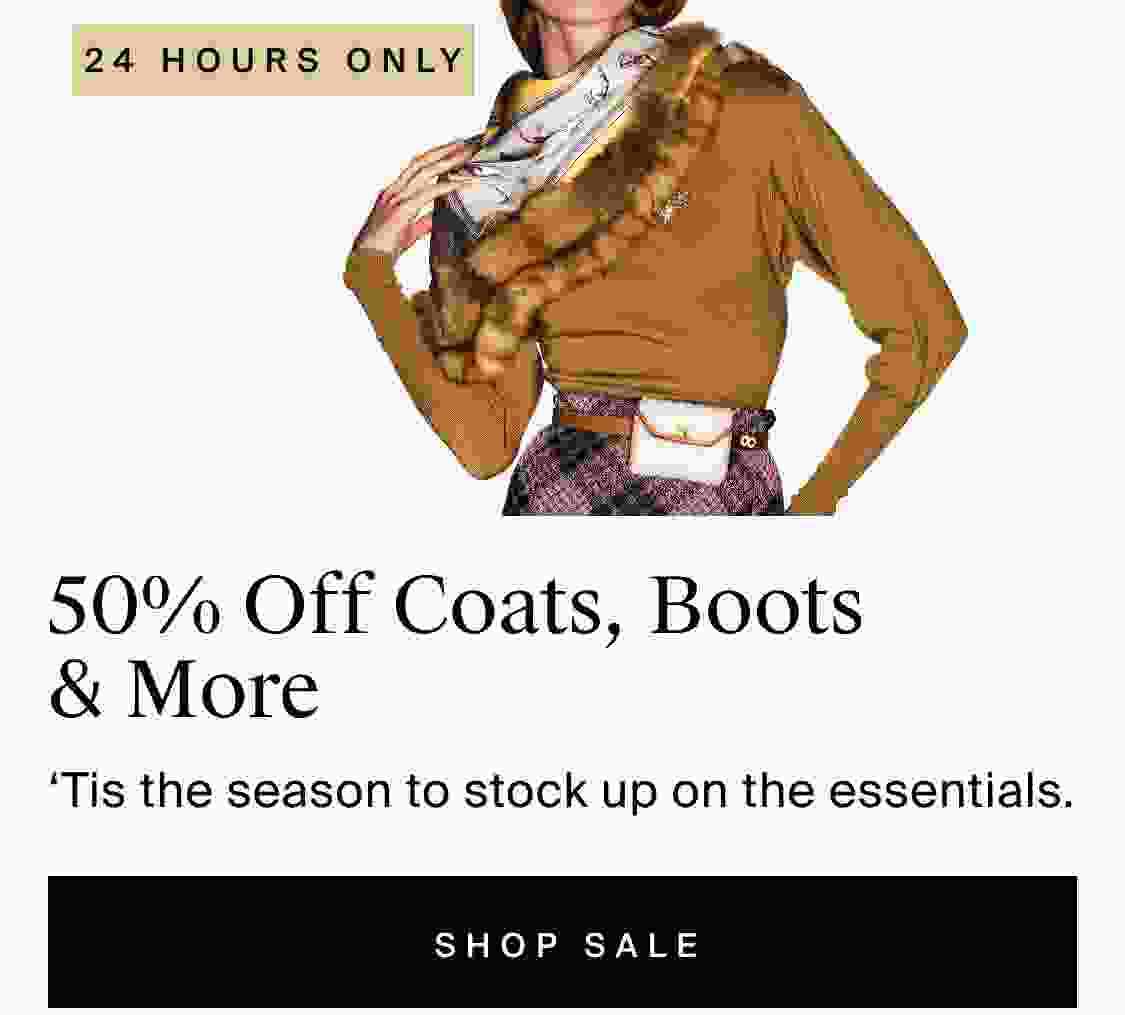
Task: Click the SHOP SALE button
Action: (562, 942)
